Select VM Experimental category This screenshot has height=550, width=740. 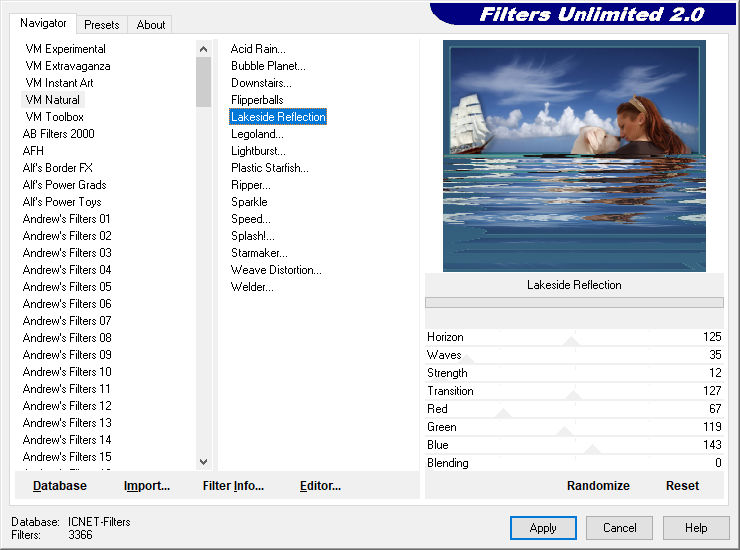pyautogui.click(x=66, y=49)
